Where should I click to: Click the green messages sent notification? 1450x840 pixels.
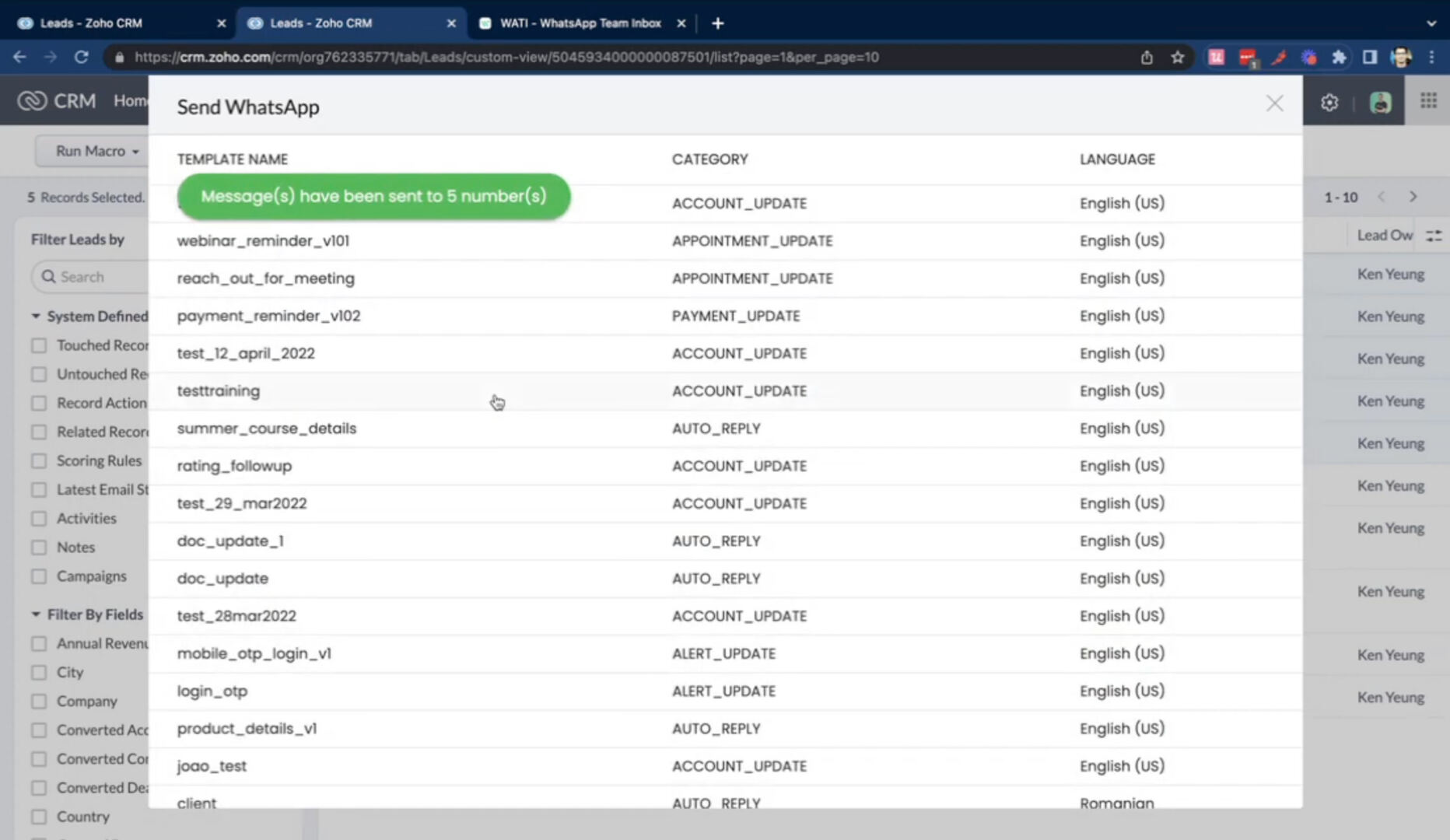[x=374, y=196]
